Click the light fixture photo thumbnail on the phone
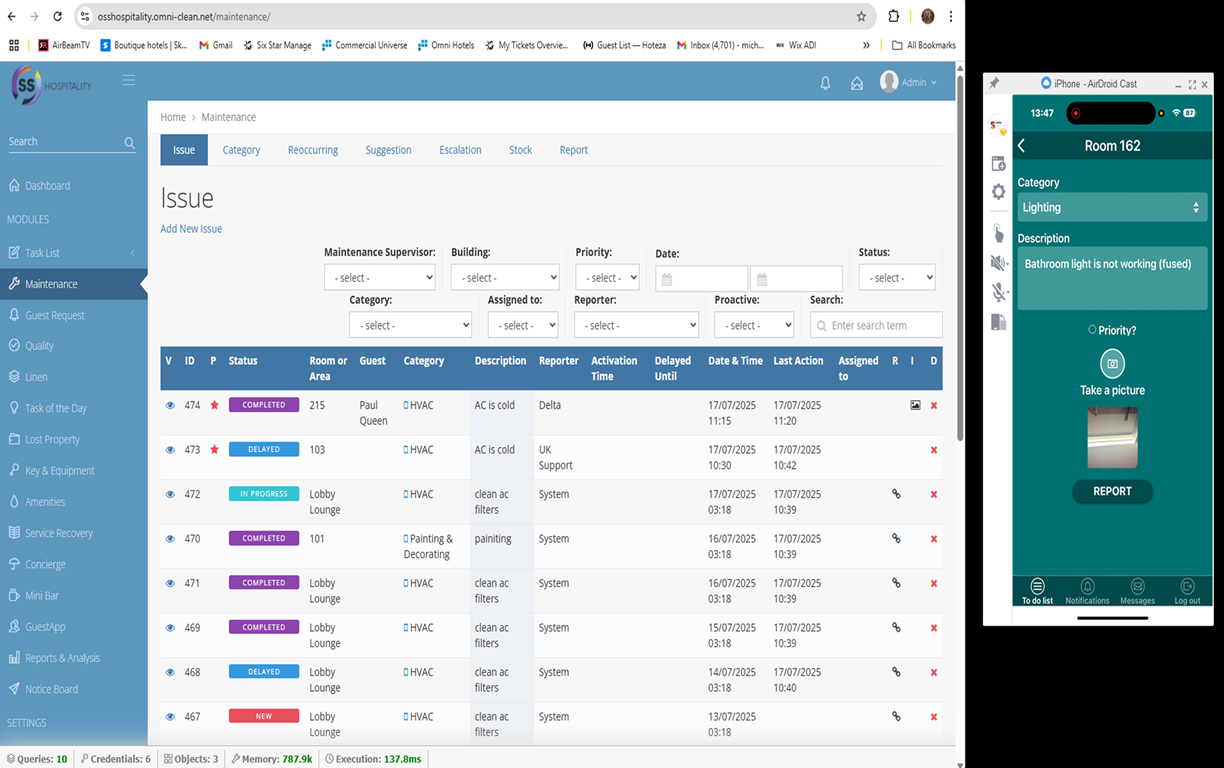Image resolution: width=1224 pixels, height=768 pixels. point(1112,437)
